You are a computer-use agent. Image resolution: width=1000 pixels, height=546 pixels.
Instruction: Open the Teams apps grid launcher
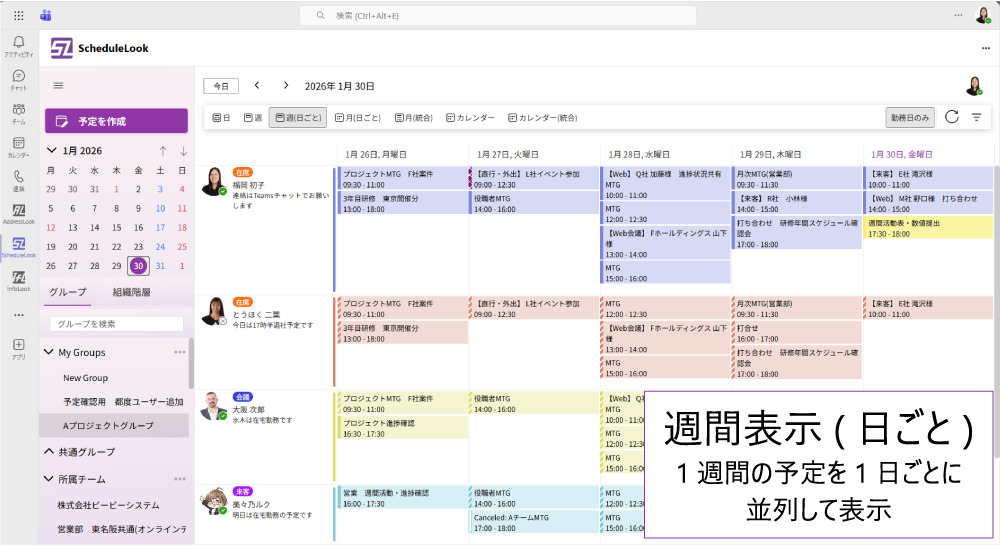[x=18, y=15]
